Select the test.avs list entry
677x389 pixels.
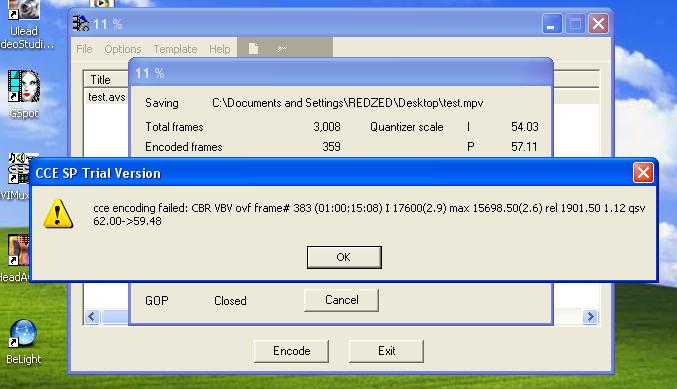coord(107,97)
